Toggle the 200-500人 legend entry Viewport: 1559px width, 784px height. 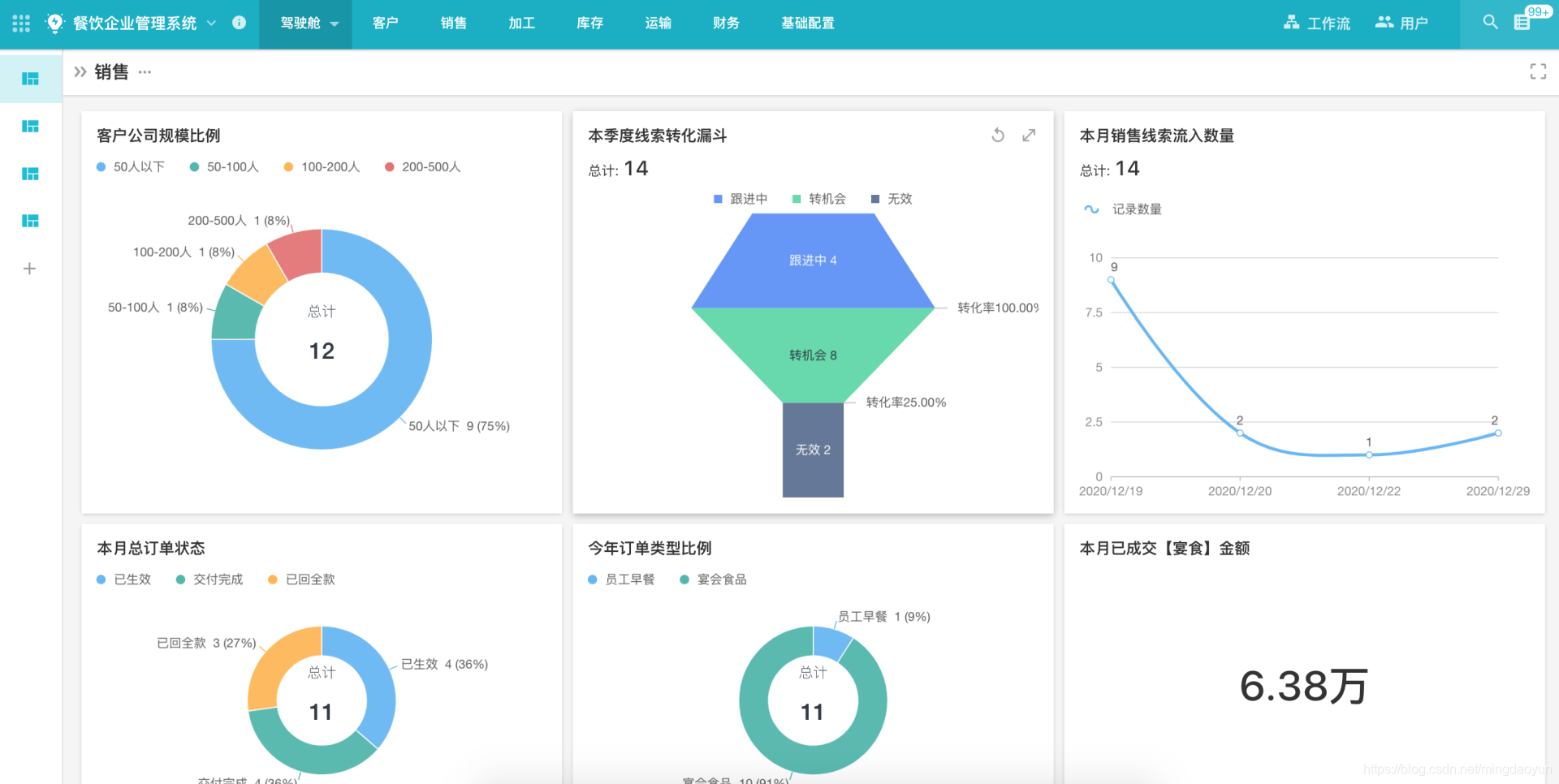pyautogui.click(x=422, y=166)
